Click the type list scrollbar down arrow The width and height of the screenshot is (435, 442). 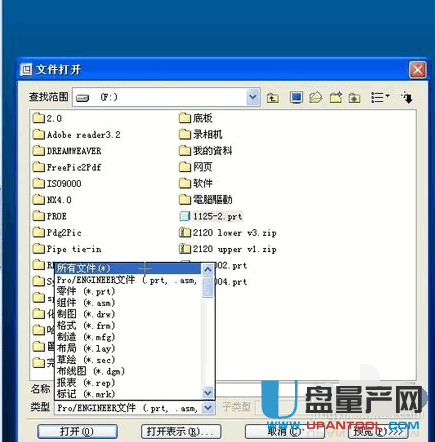(208, 393)
